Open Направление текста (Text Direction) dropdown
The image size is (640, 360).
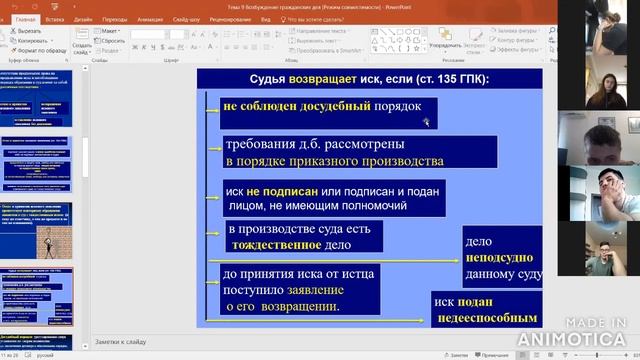click(x=319, y=31)
